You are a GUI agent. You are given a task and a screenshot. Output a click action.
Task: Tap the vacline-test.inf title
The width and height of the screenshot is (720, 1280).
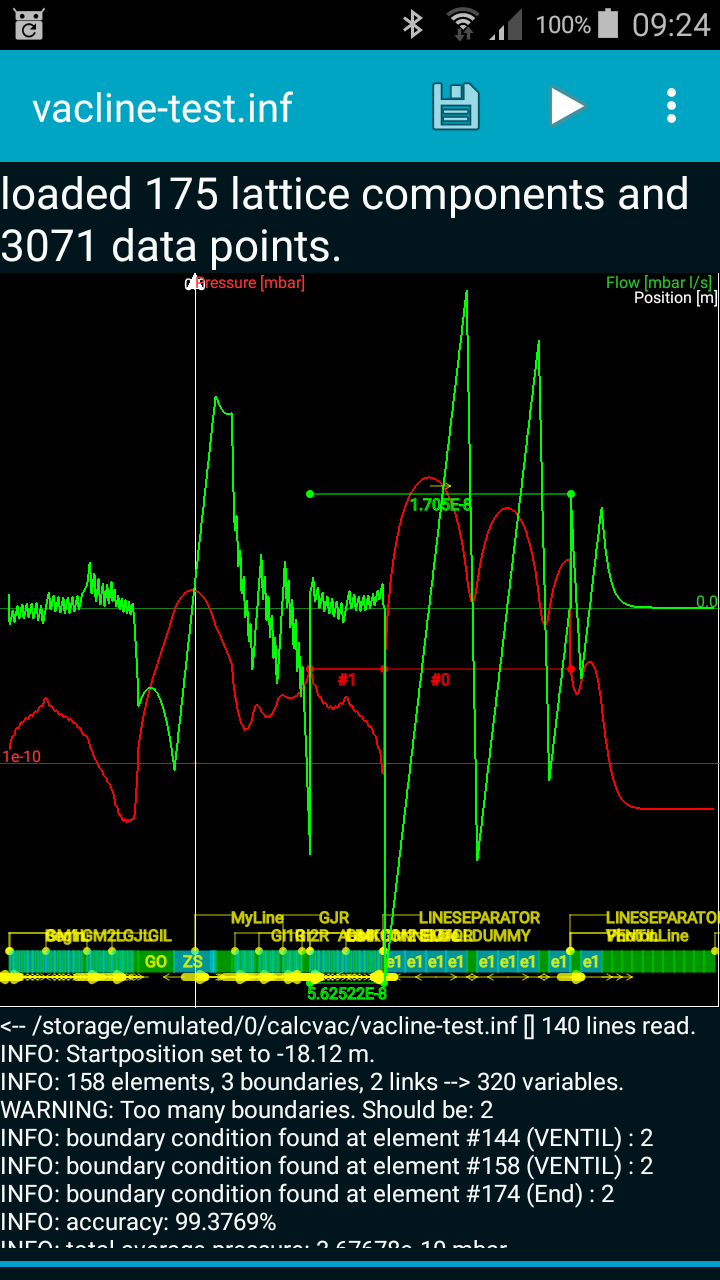pos(162,108)
